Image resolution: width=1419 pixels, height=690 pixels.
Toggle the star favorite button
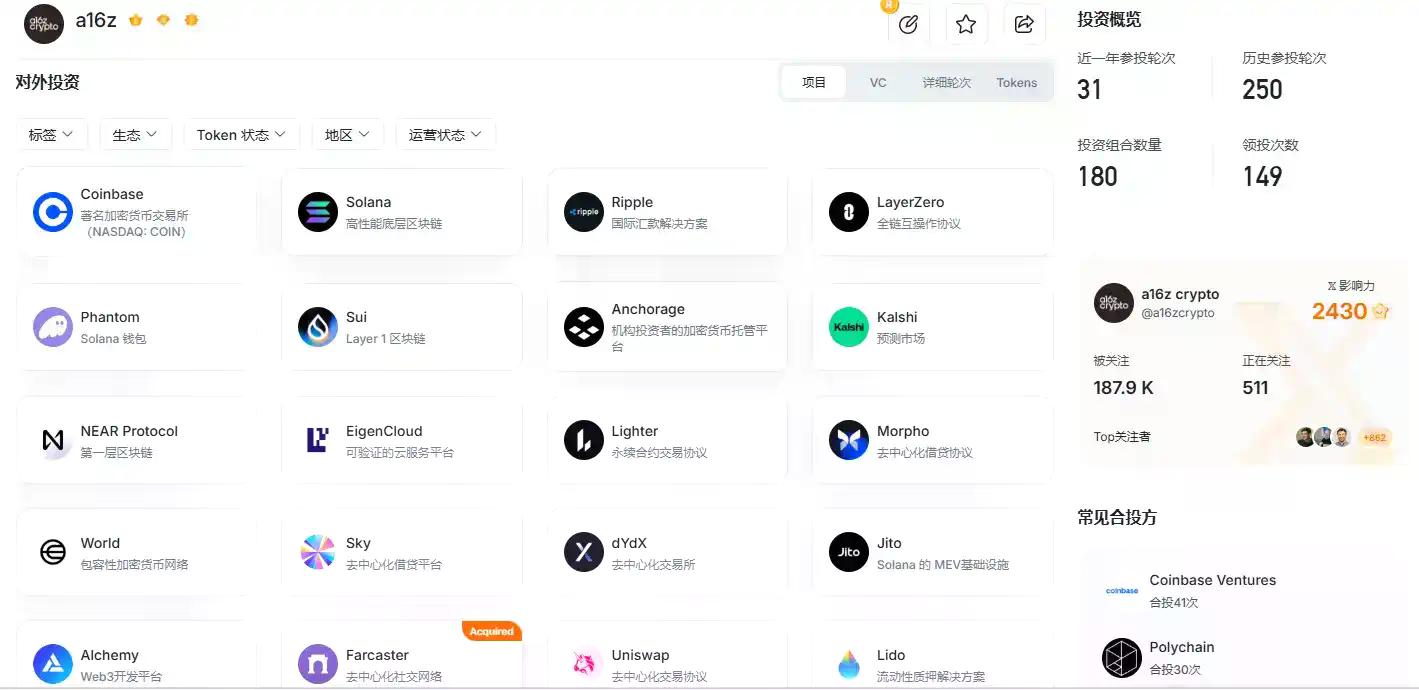(966, 23)
